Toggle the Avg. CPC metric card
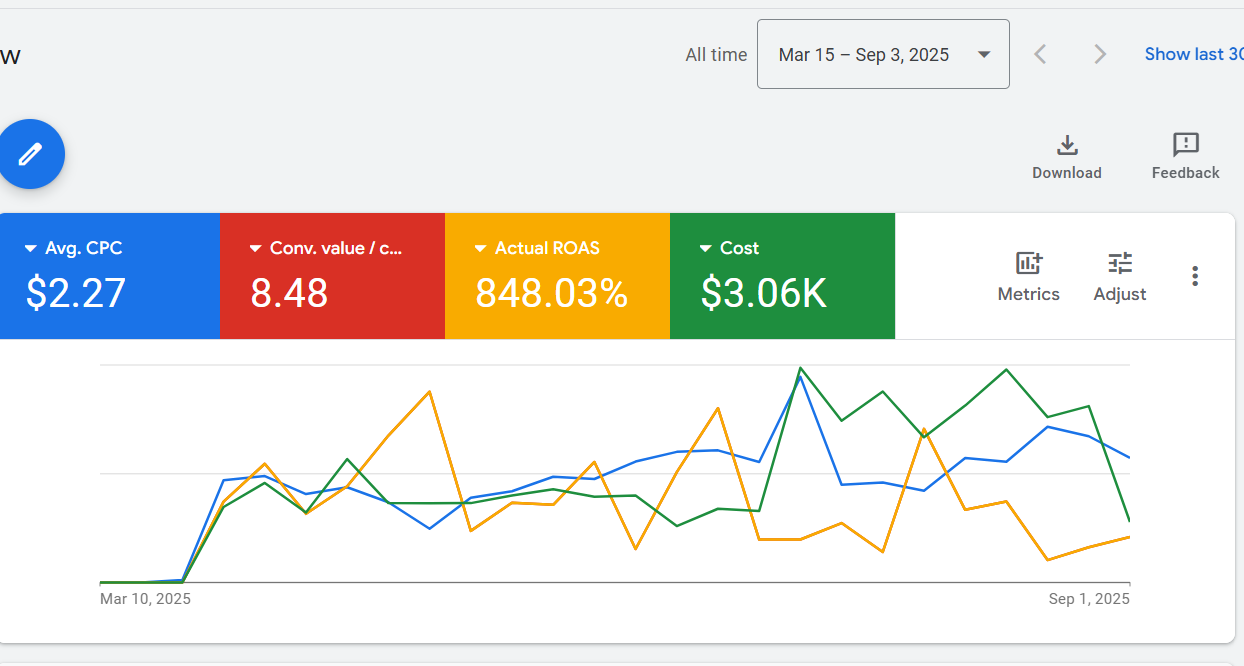Image resolution: width=1244 pixels, height=666 pixels. tap(109, 276)
